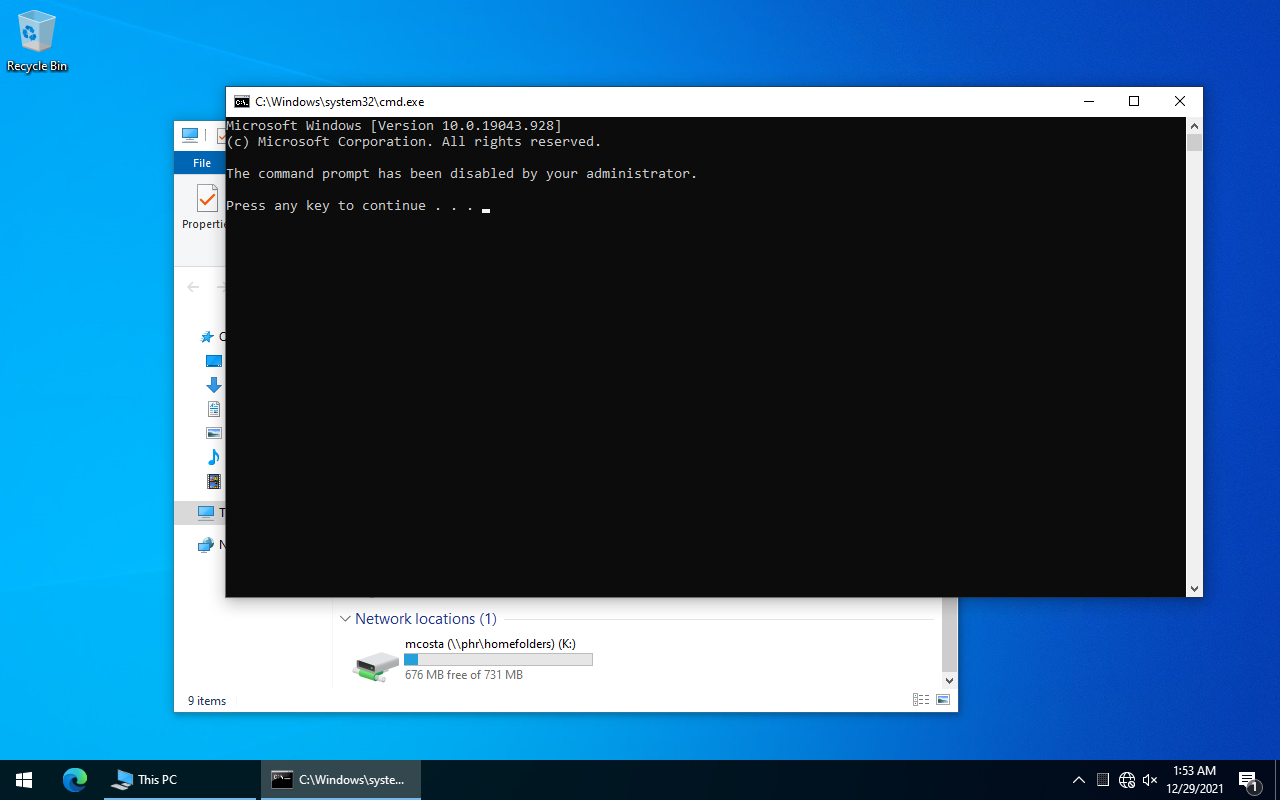Screen dimensions: 1280x800
Task: Click the cmd.exe title bar icon
Action: (241, 102)
